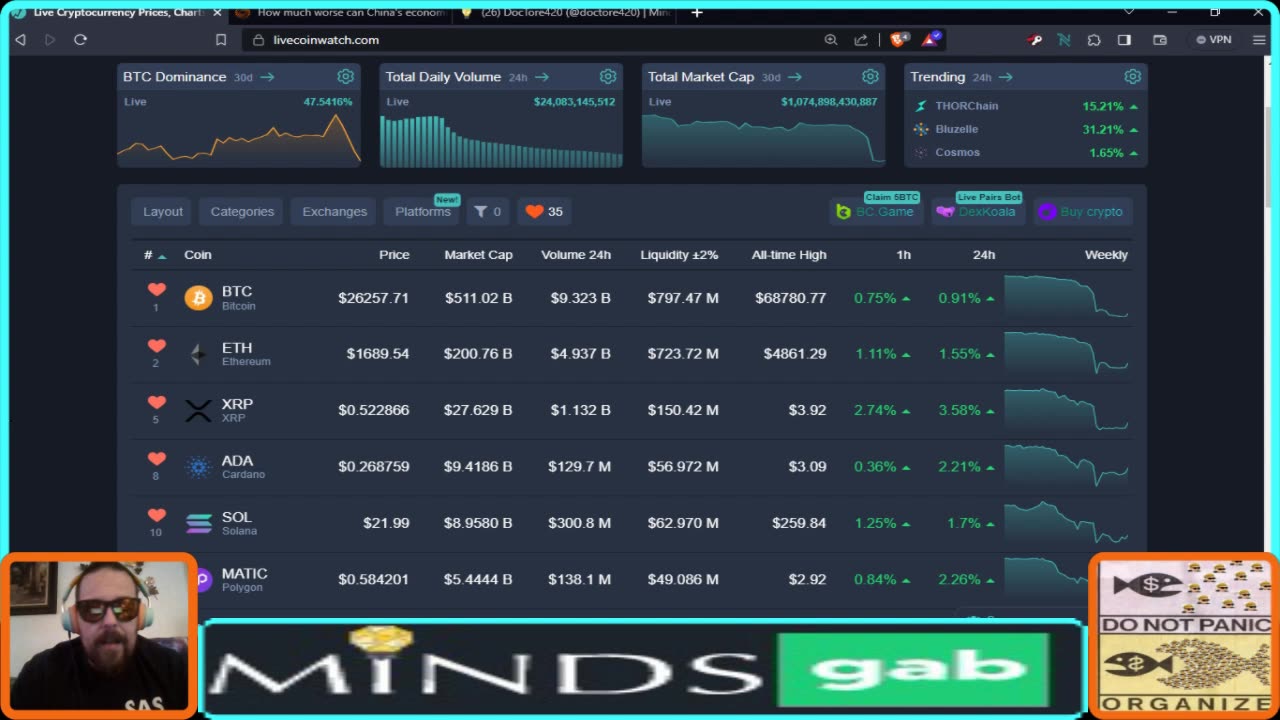
Task: Open Brave Rewards triangle icon
Action: [931, 40]
